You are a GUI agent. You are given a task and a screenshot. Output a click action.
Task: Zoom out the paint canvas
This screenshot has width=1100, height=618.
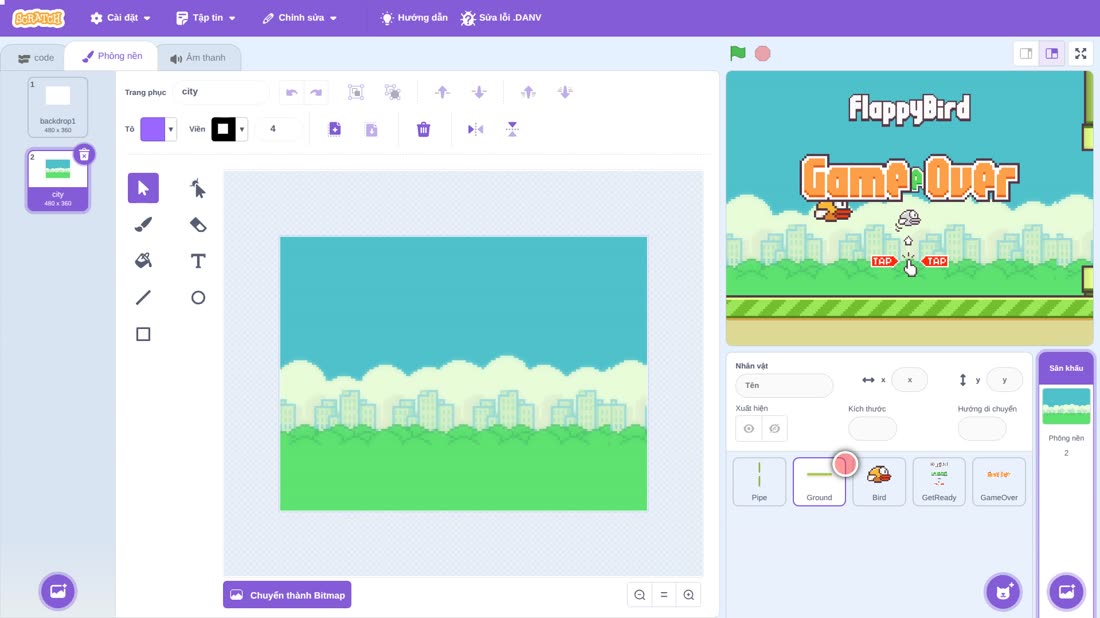[x=639, y=595]
